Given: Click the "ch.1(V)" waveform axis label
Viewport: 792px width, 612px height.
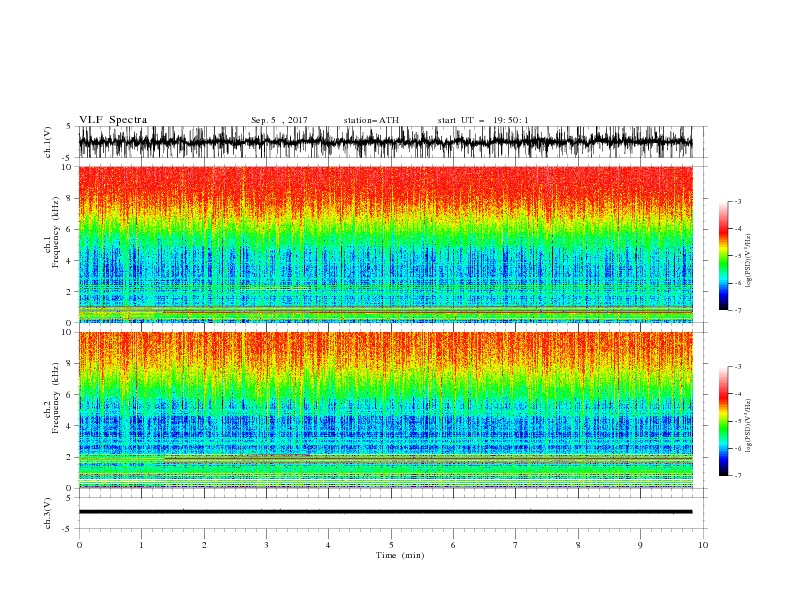Looking at the screenshot, I should click(x=48, y=142).
